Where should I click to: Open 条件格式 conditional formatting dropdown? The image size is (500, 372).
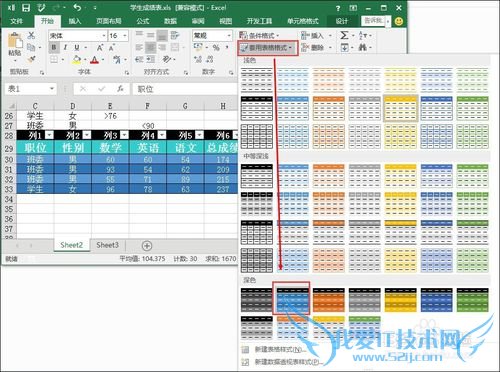259,35
